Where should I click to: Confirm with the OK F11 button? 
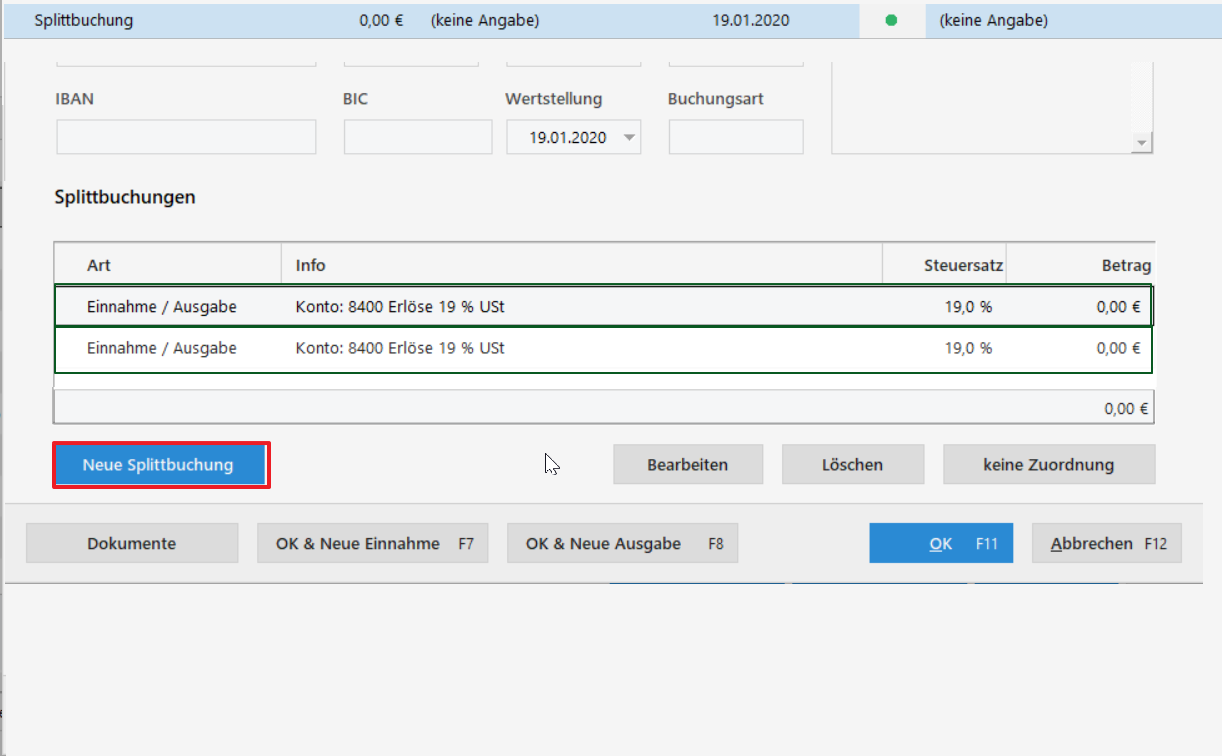(941, 544)
